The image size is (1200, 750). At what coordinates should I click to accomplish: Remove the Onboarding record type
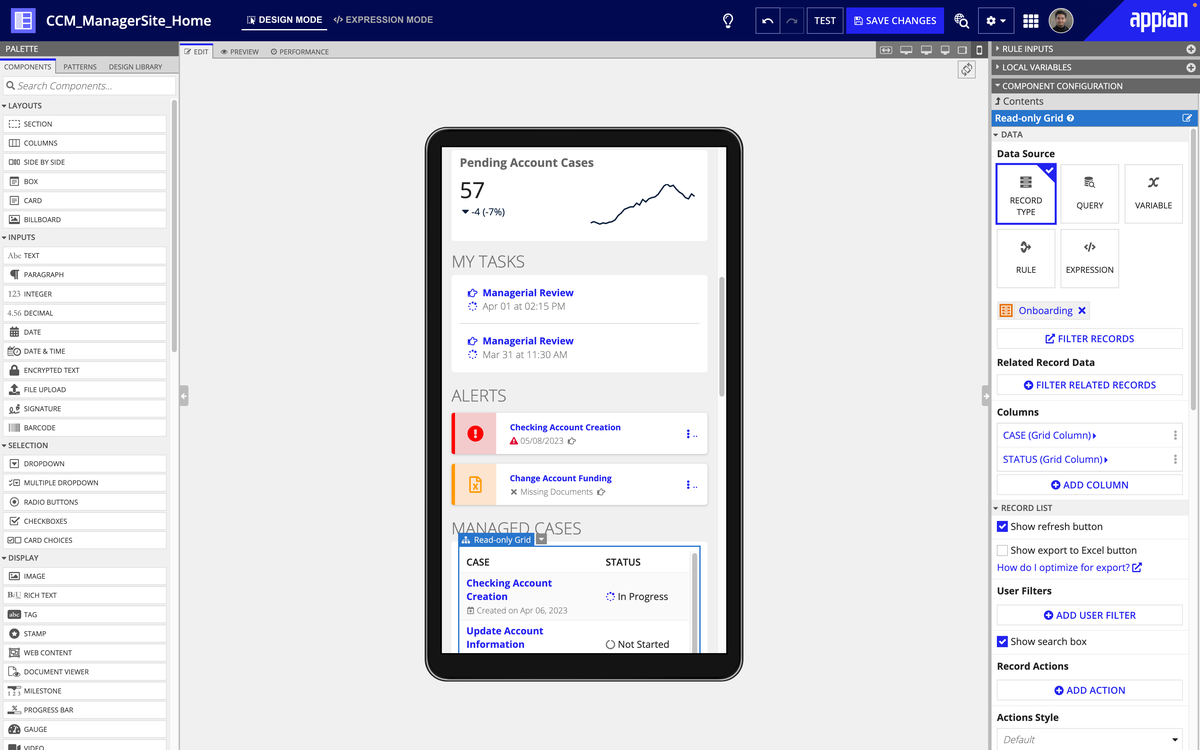tap(1082, 311)
